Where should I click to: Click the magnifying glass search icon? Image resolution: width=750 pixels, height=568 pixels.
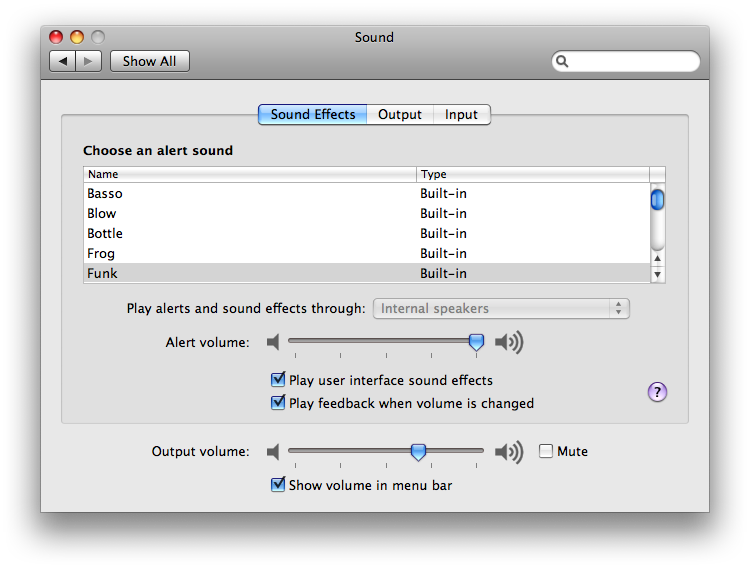point(562,61)
